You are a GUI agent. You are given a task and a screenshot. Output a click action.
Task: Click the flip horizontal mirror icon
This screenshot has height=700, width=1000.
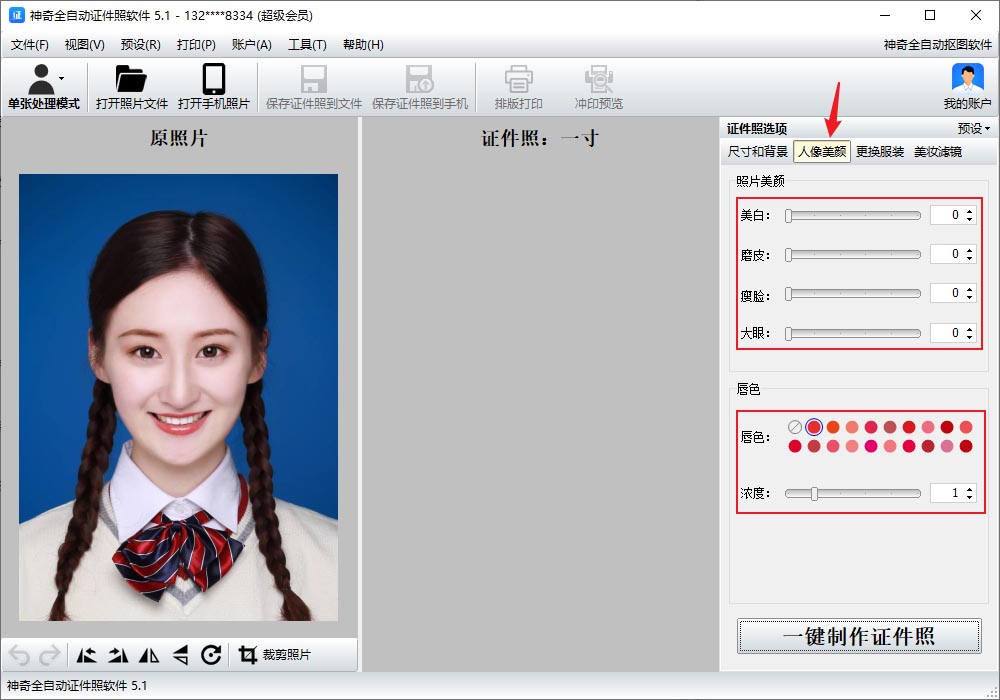(x=149, y=653)
